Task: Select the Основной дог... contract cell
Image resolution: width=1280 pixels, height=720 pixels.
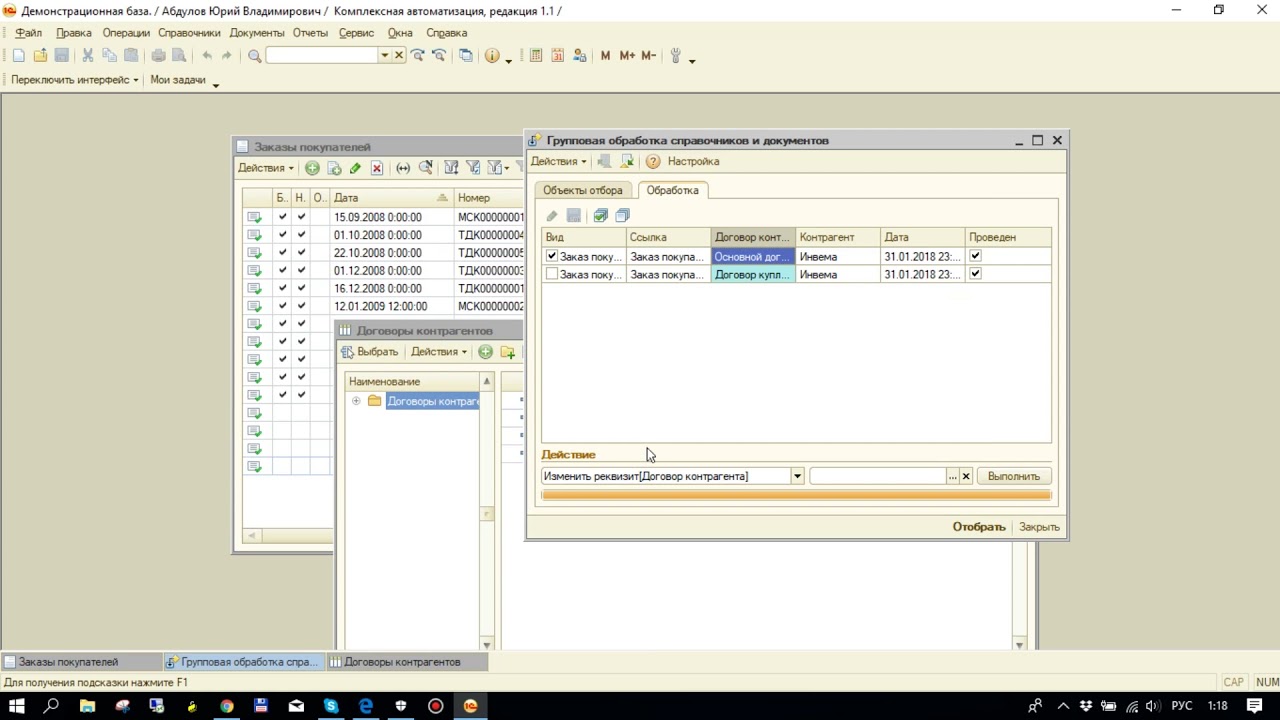Action: point(753,256)
